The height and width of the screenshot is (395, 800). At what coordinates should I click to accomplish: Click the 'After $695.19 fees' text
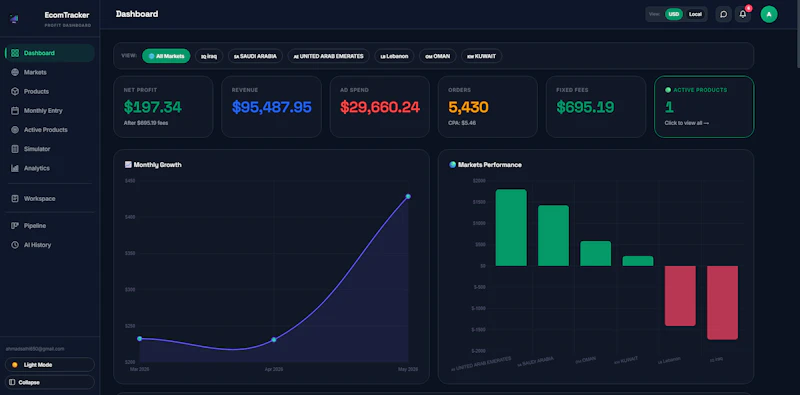point(146,123)
